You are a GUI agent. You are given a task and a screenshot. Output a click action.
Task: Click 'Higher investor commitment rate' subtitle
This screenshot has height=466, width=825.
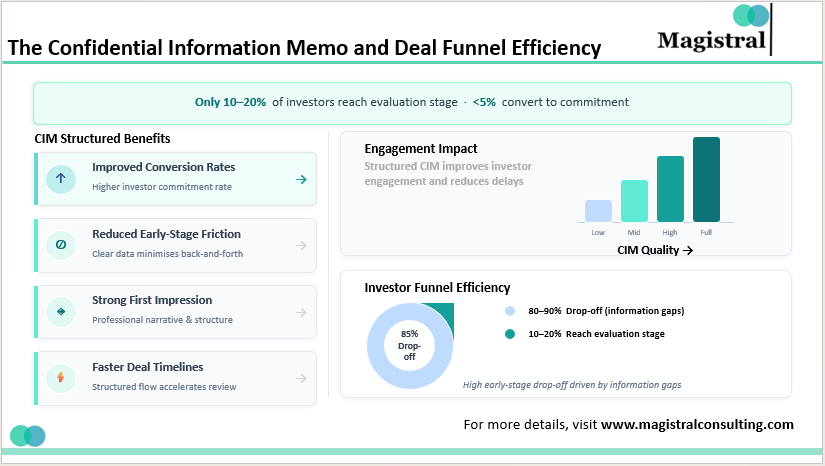coord(162,187)
